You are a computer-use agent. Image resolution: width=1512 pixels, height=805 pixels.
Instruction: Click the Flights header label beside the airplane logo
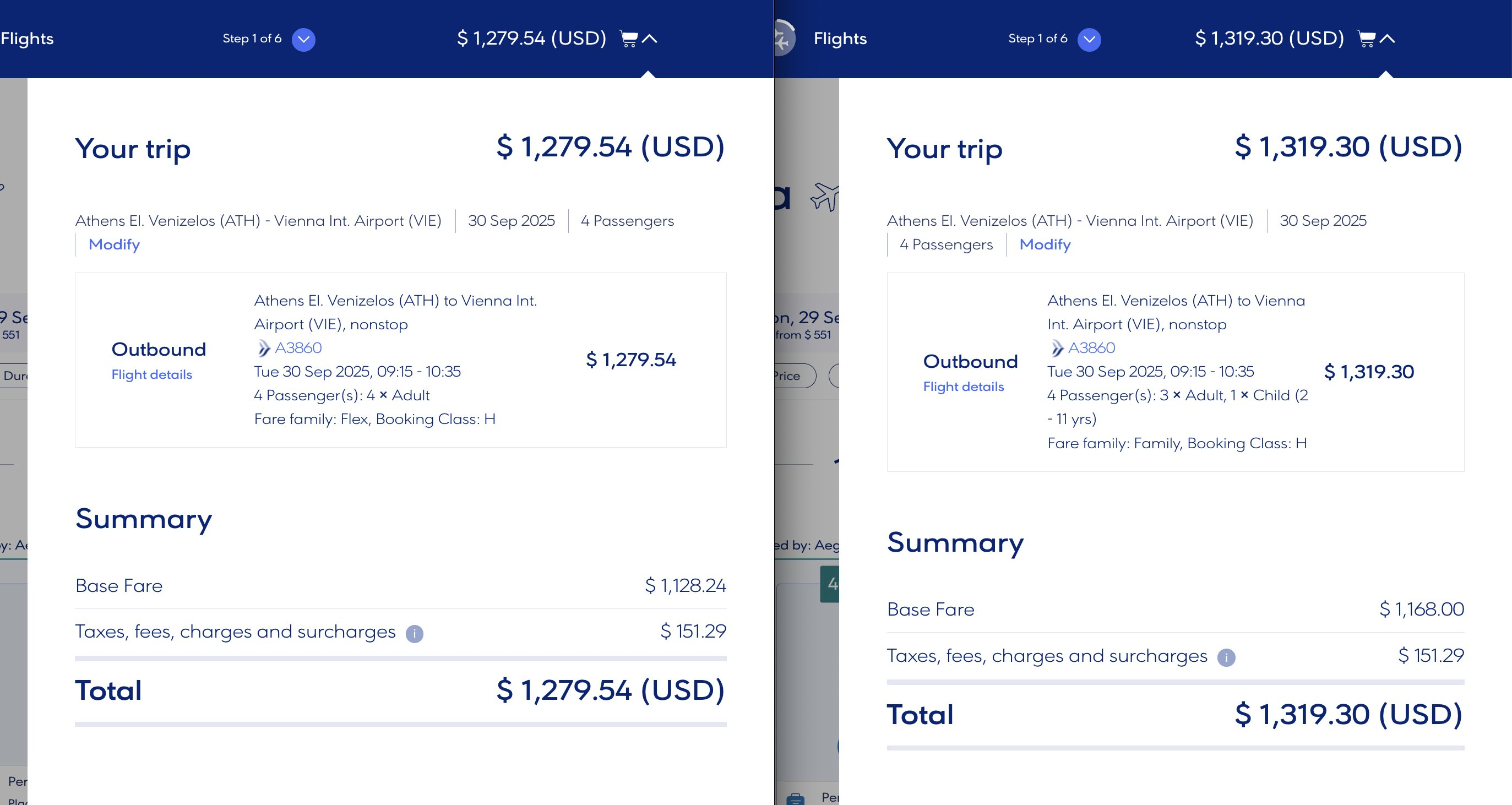(x=840, y=39)
